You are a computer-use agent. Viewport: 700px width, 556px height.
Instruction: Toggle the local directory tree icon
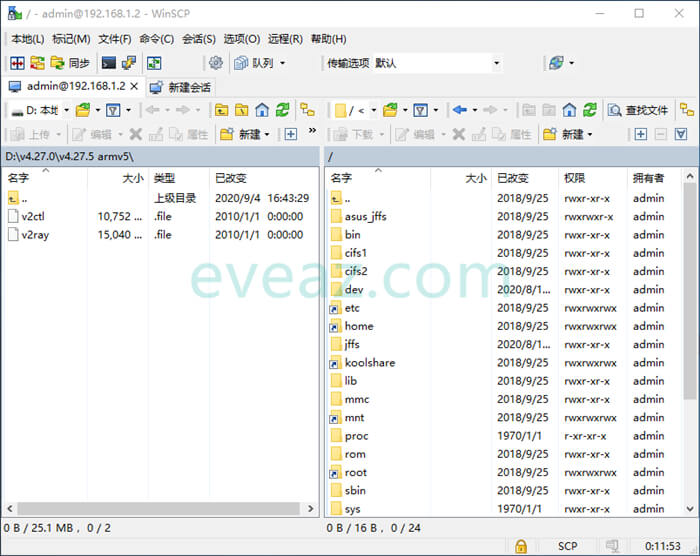click(x=307, y=110)
